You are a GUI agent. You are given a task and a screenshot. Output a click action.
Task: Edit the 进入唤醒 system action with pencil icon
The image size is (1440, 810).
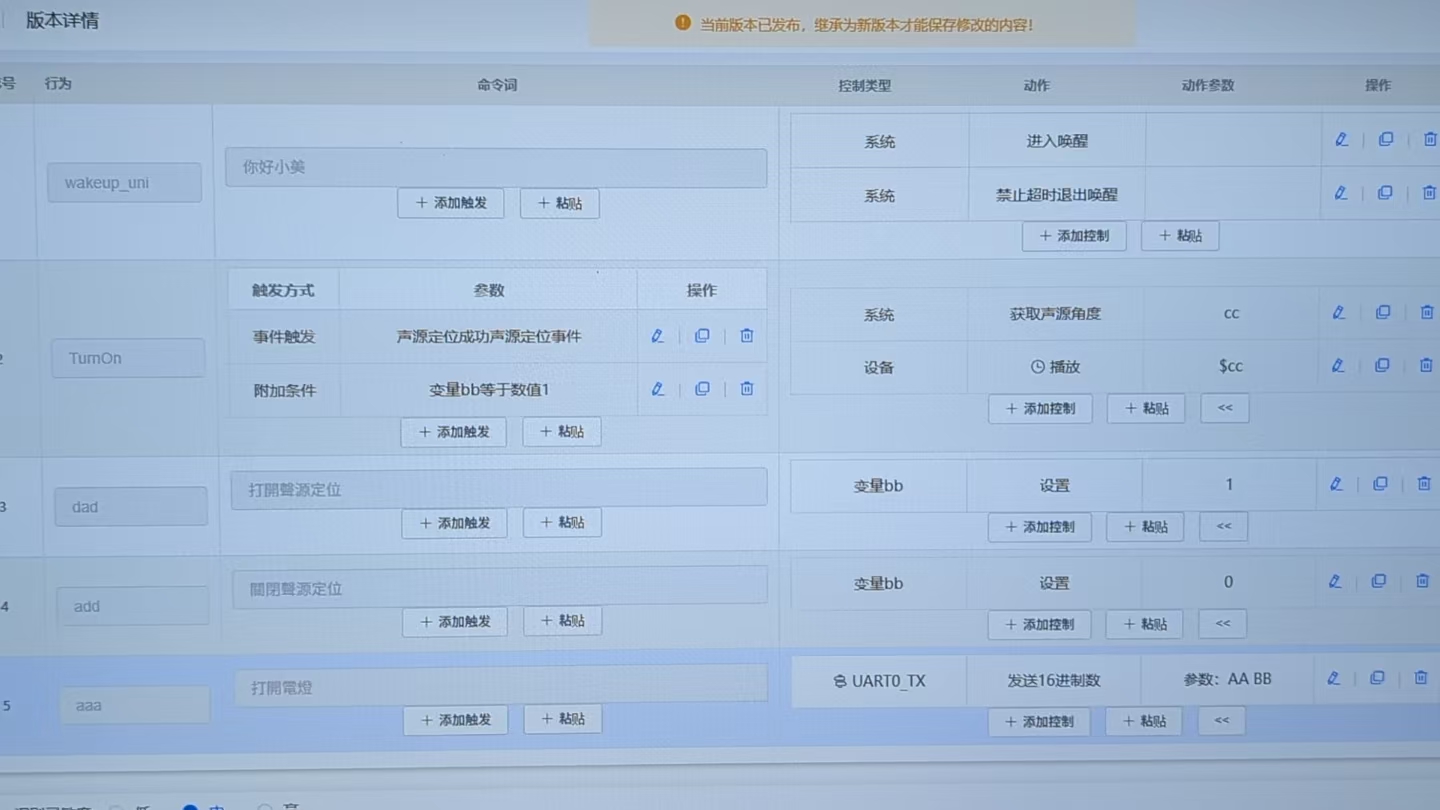point(1340,140)
